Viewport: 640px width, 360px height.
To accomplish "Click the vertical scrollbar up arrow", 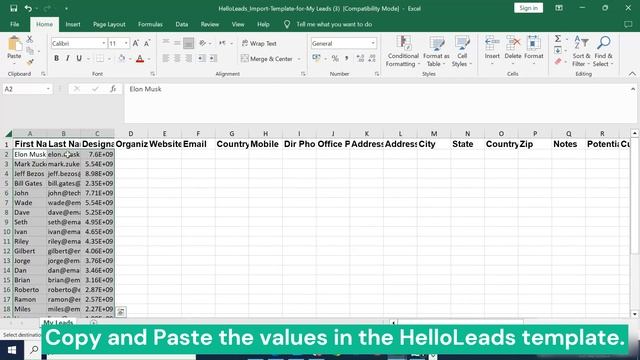I will [634, 133].
